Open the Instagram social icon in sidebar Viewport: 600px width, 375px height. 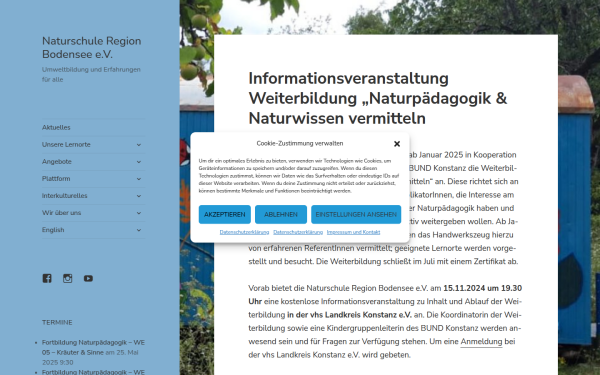(67, 278)
